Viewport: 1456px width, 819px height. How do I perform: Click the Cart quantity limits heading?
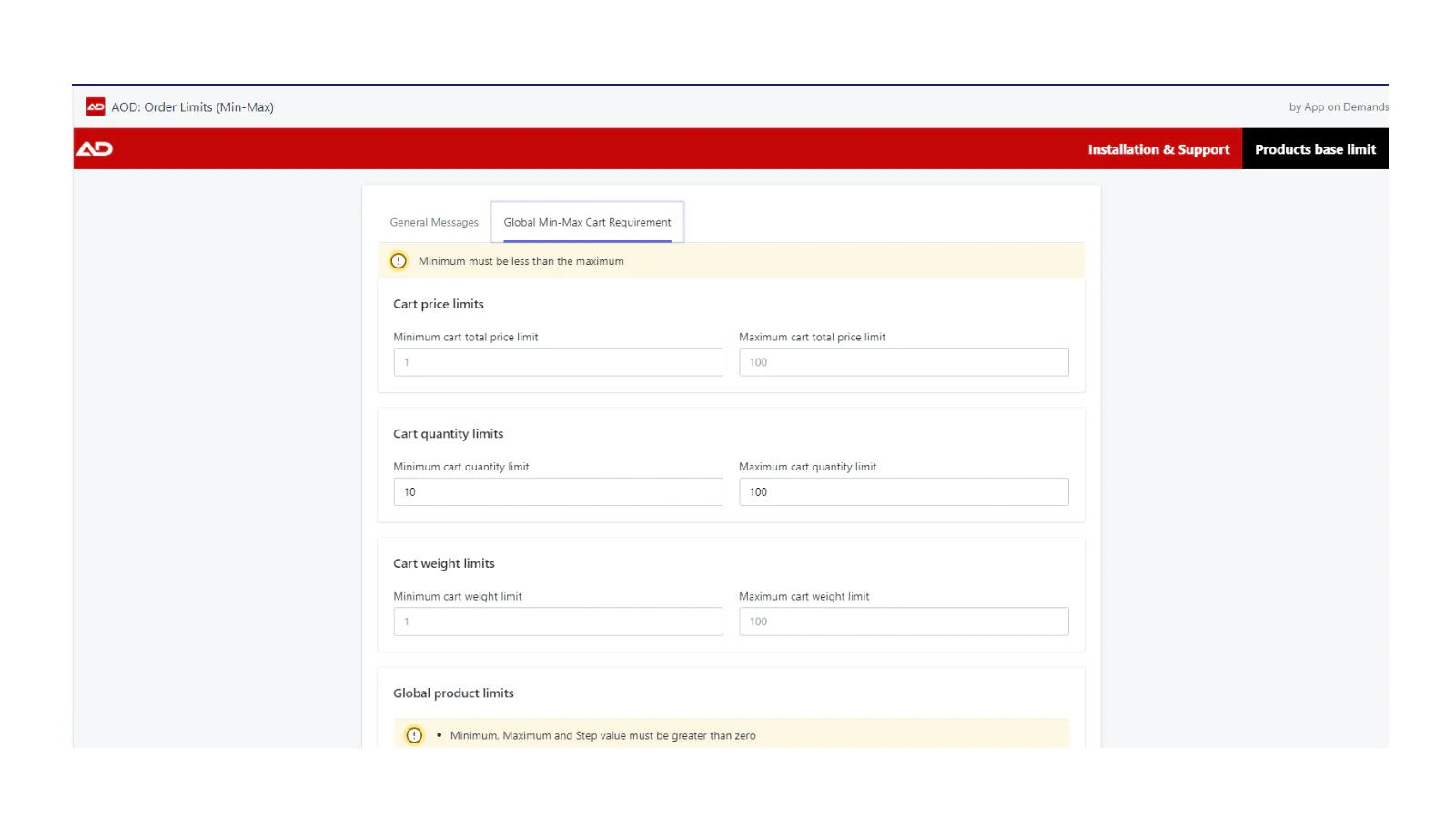click(x=448, y=434)
